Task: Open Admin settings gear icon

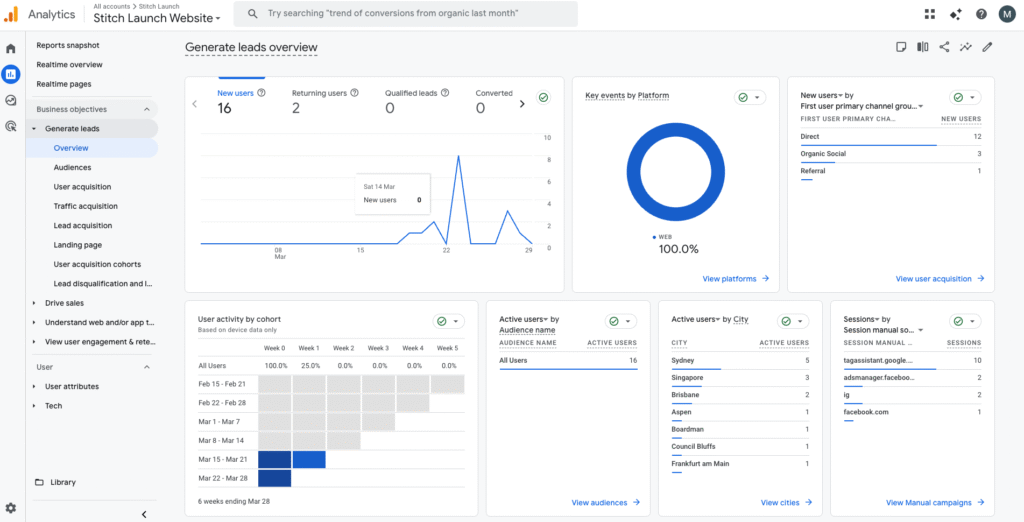Action: (11, 508)
